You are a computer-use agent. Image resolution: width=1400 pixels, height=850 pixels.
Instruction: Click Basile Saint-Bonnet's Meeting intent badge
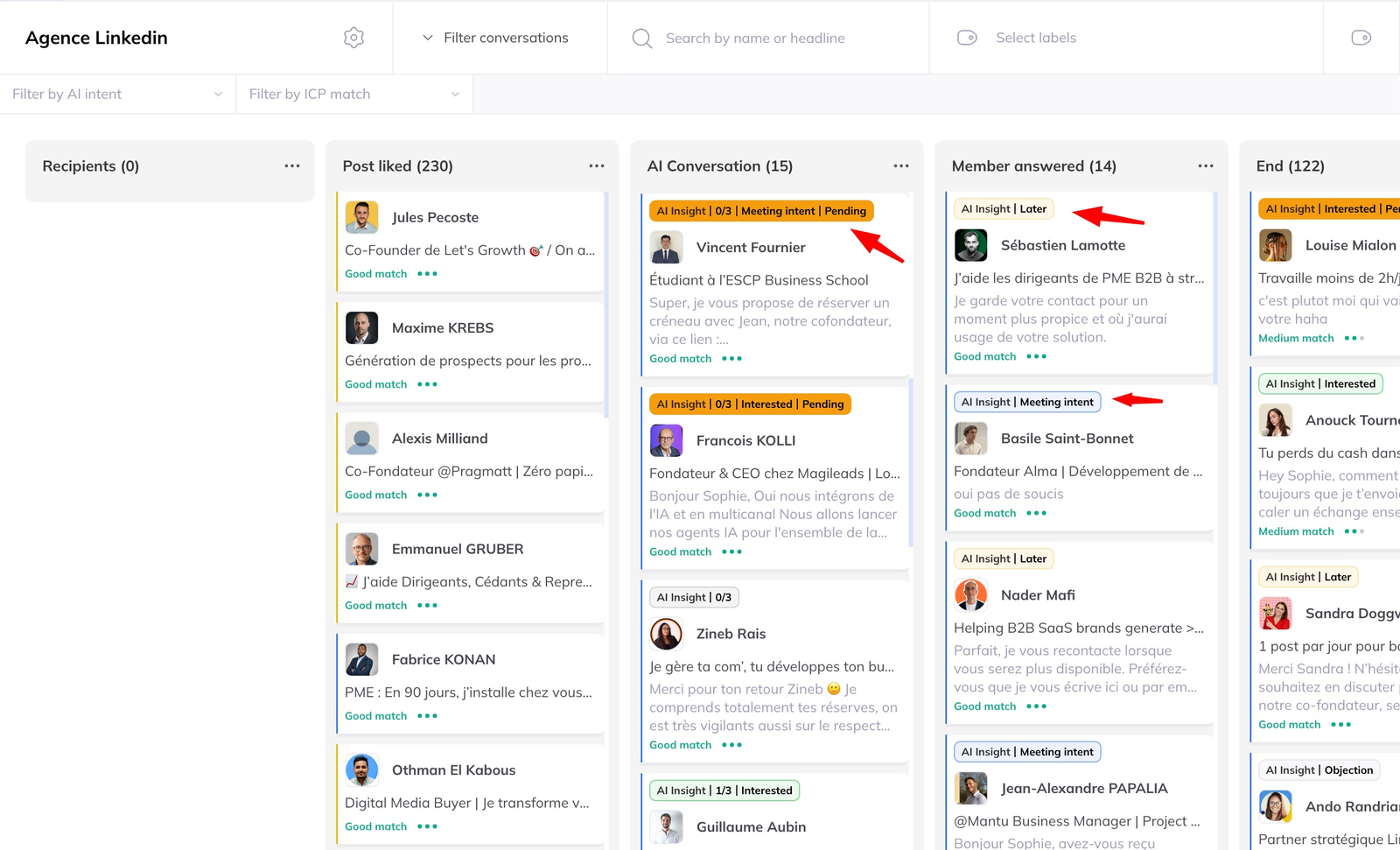coord(1027,403)
